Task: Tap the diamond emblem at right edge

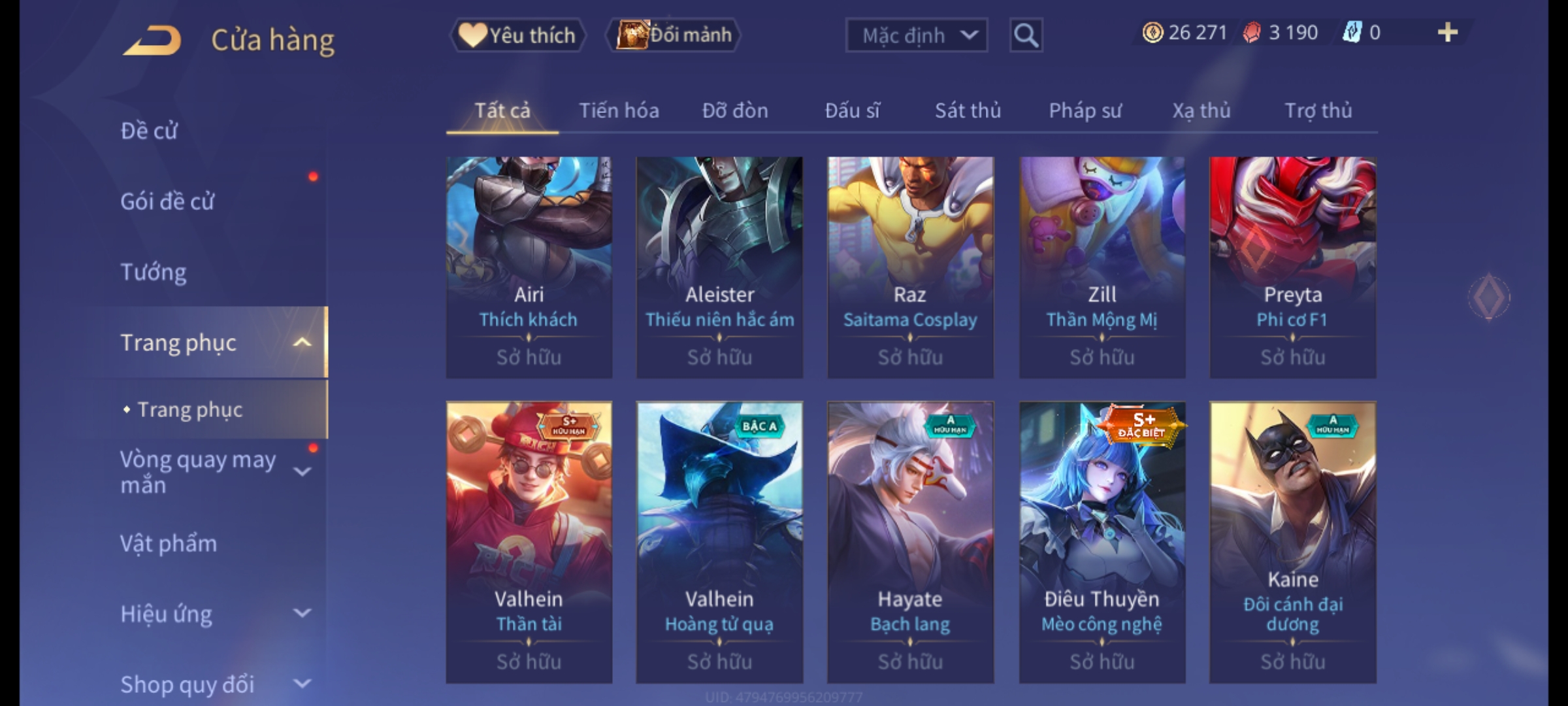Action: click(x=1490, y=297)
